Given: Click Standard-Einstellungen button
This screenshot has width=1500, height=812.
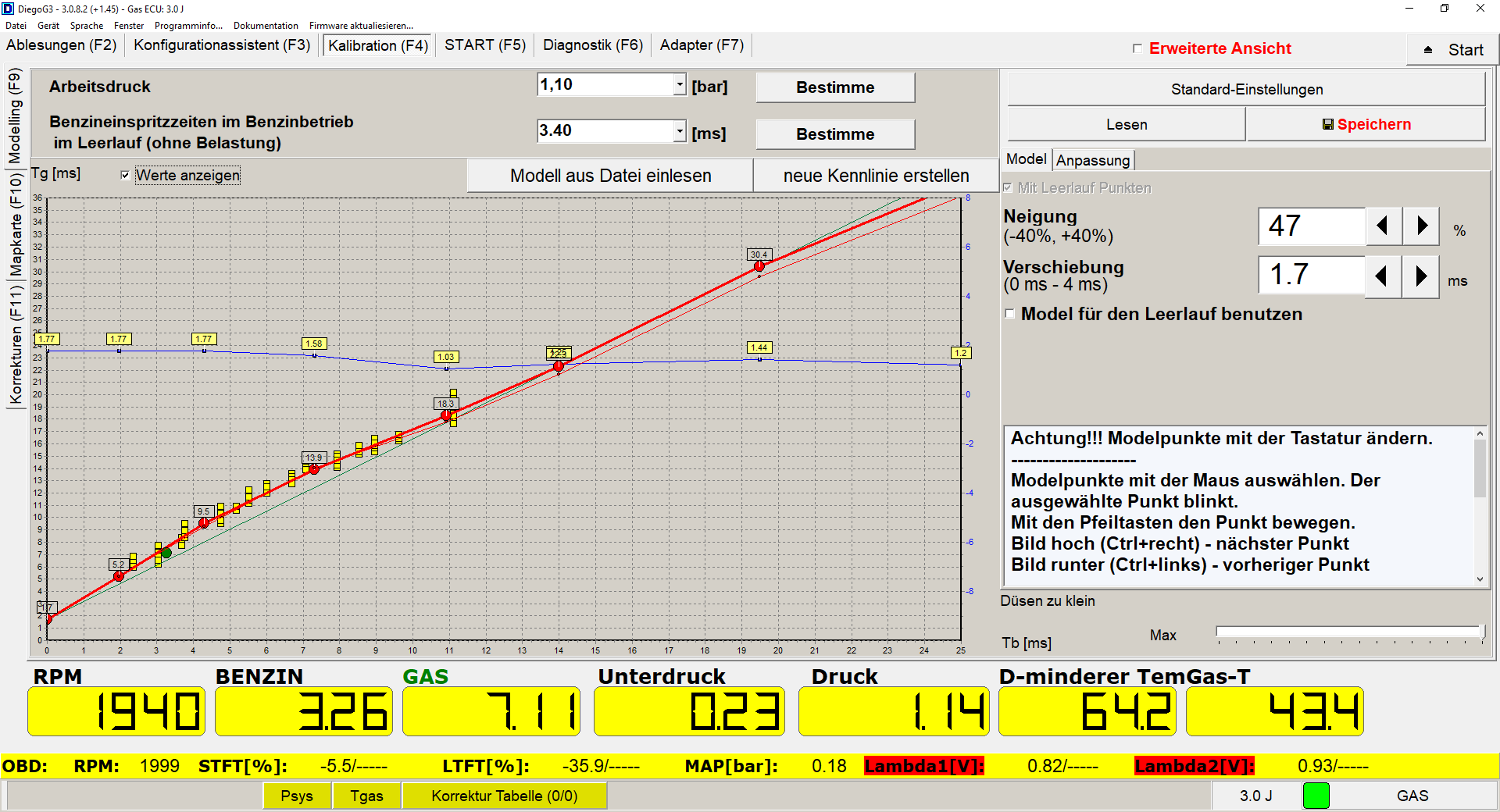Looking at the screenshot, I should coord(1246,89).
